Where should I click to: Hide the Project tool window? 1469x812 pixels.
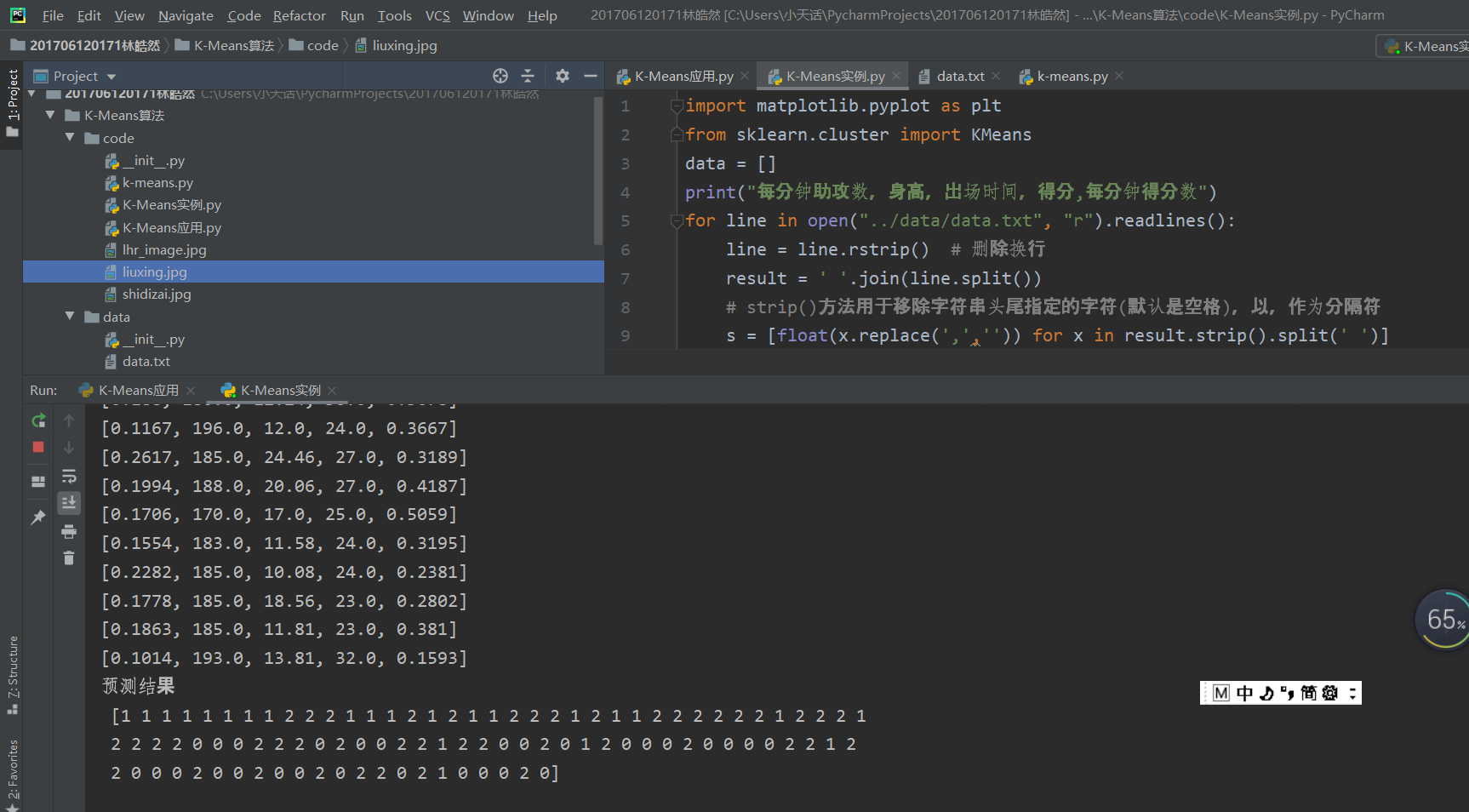pos(591,76)
